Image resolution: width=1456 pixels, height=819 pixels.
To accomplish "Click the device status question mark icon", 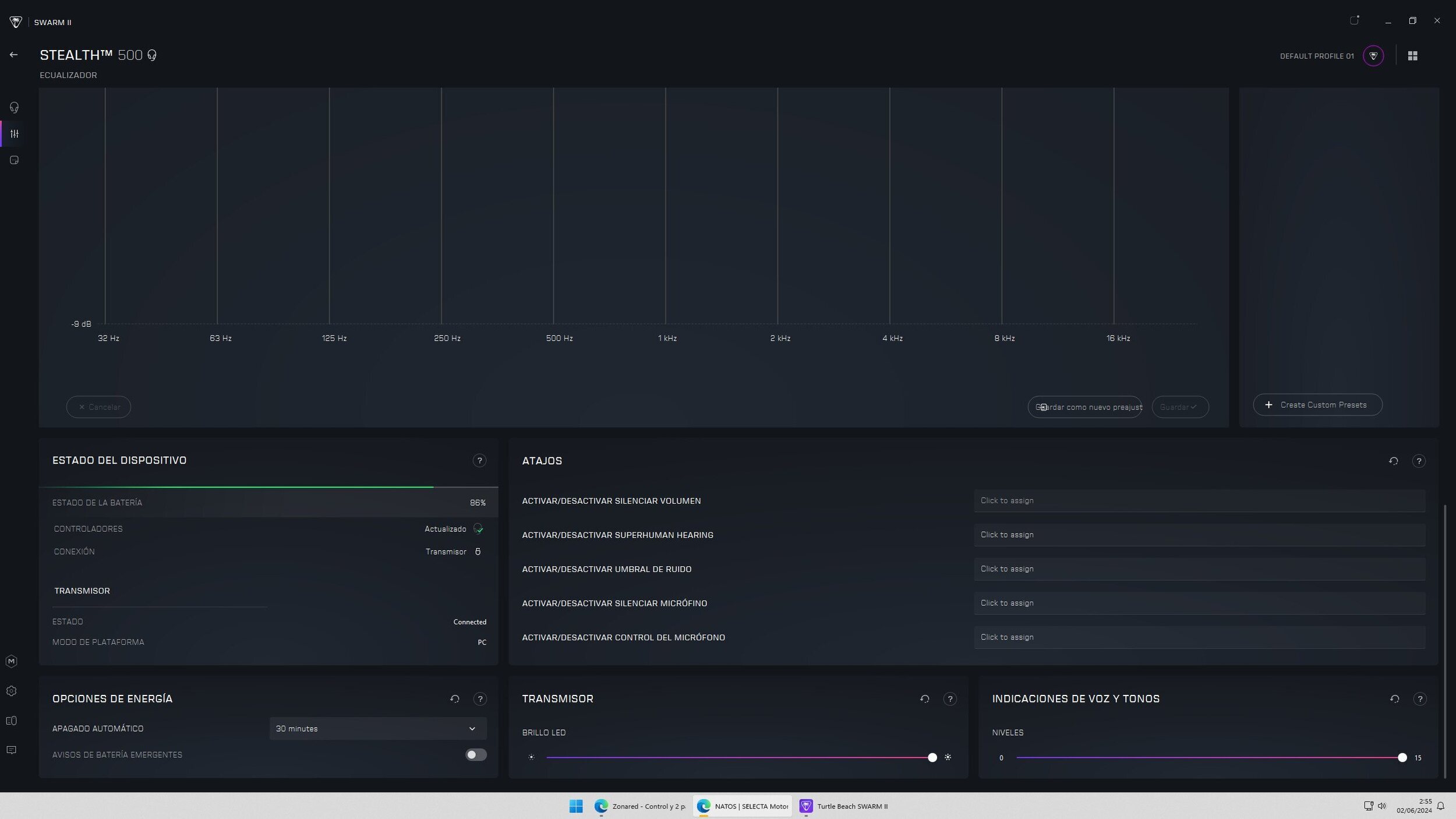I will point(479,460).
